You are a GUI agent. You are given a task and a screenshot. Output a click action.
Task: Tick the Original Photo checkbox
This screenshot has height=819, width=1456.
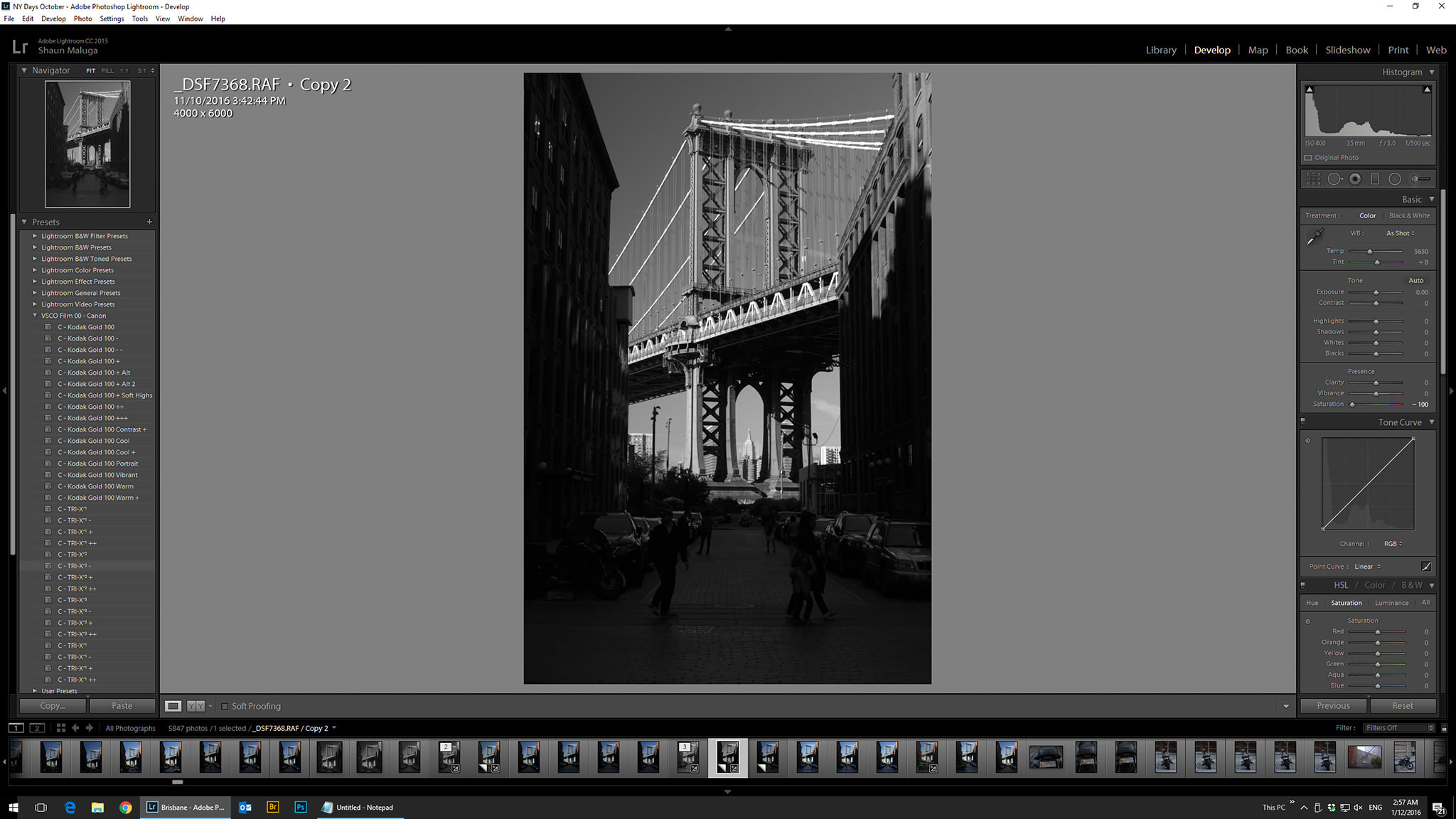[x=1308, y=158]
